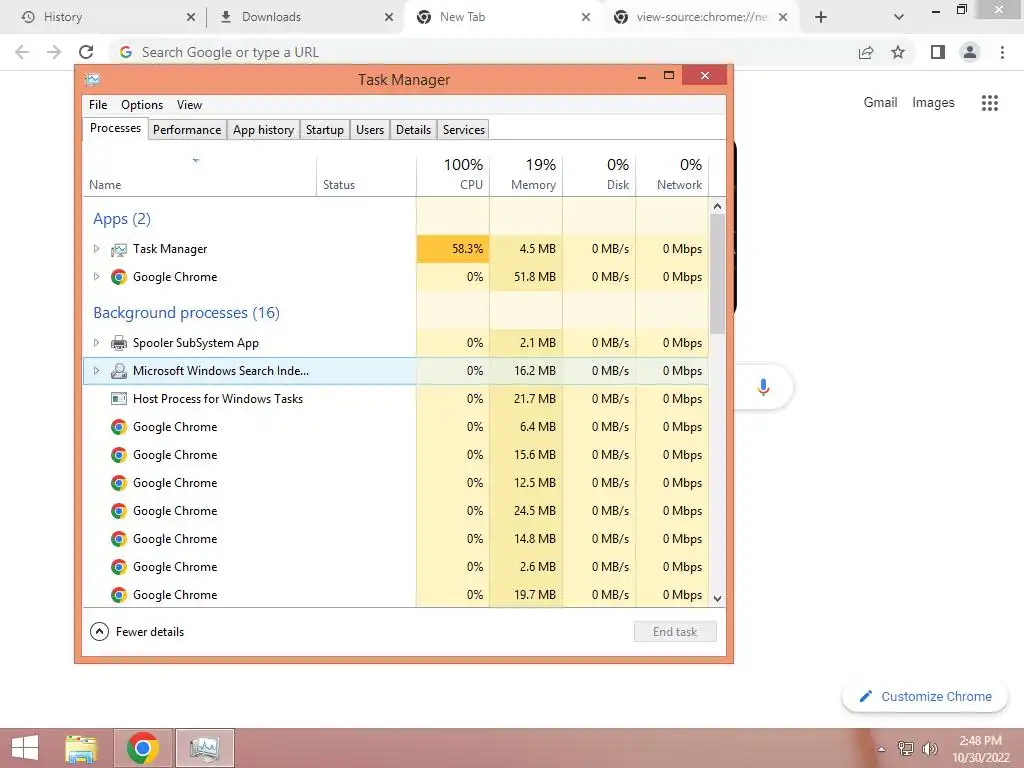Switch to the Services tab
This screenshot has width=1024, height=768.
464,130
